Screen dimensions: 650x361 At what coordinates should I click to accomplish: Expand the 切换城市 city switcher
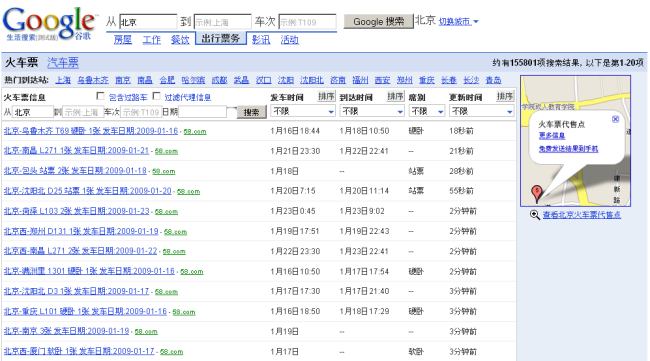458,21
